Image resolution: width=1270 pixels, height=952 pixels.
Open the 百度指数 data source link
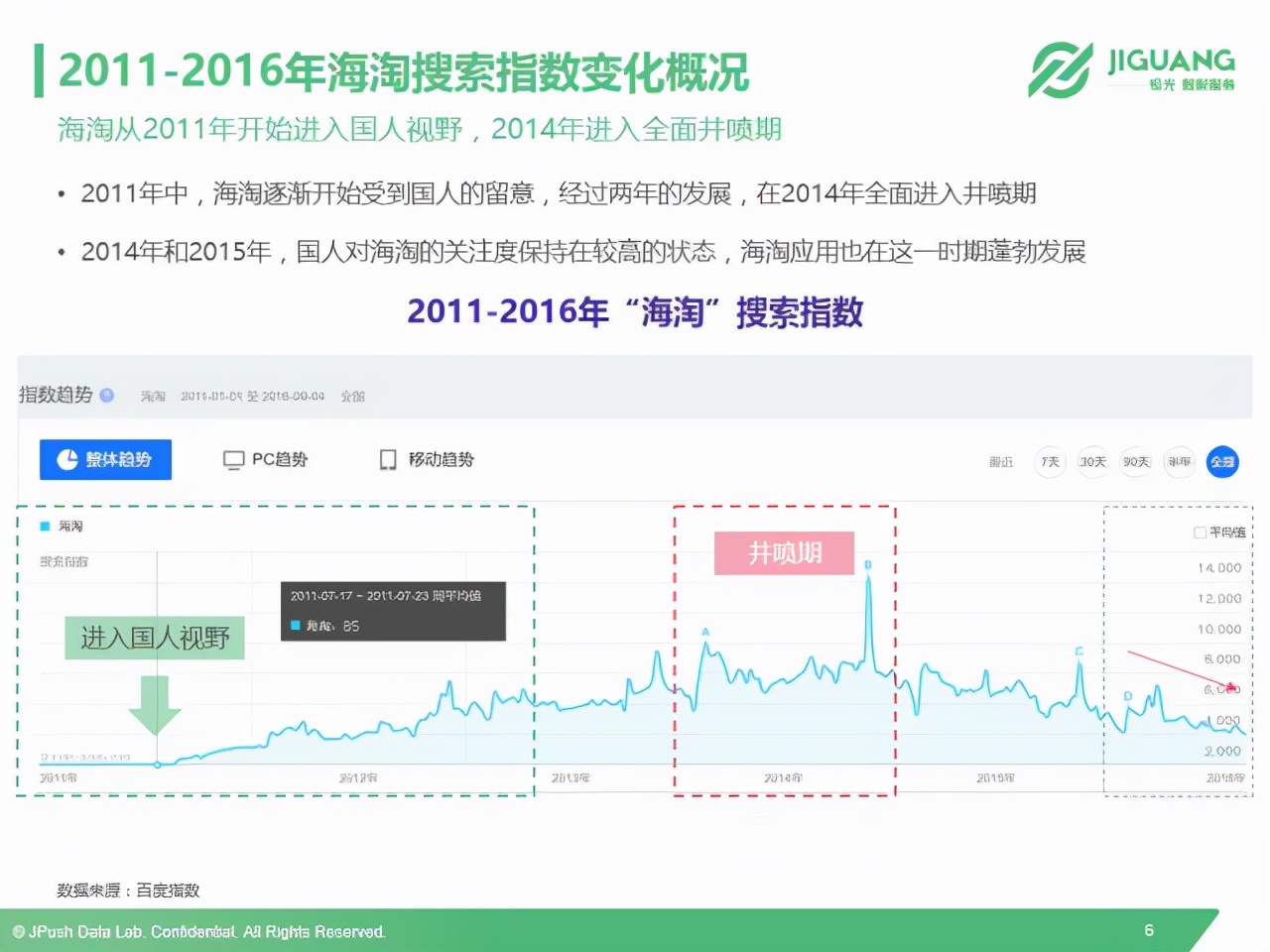(165, 891)
